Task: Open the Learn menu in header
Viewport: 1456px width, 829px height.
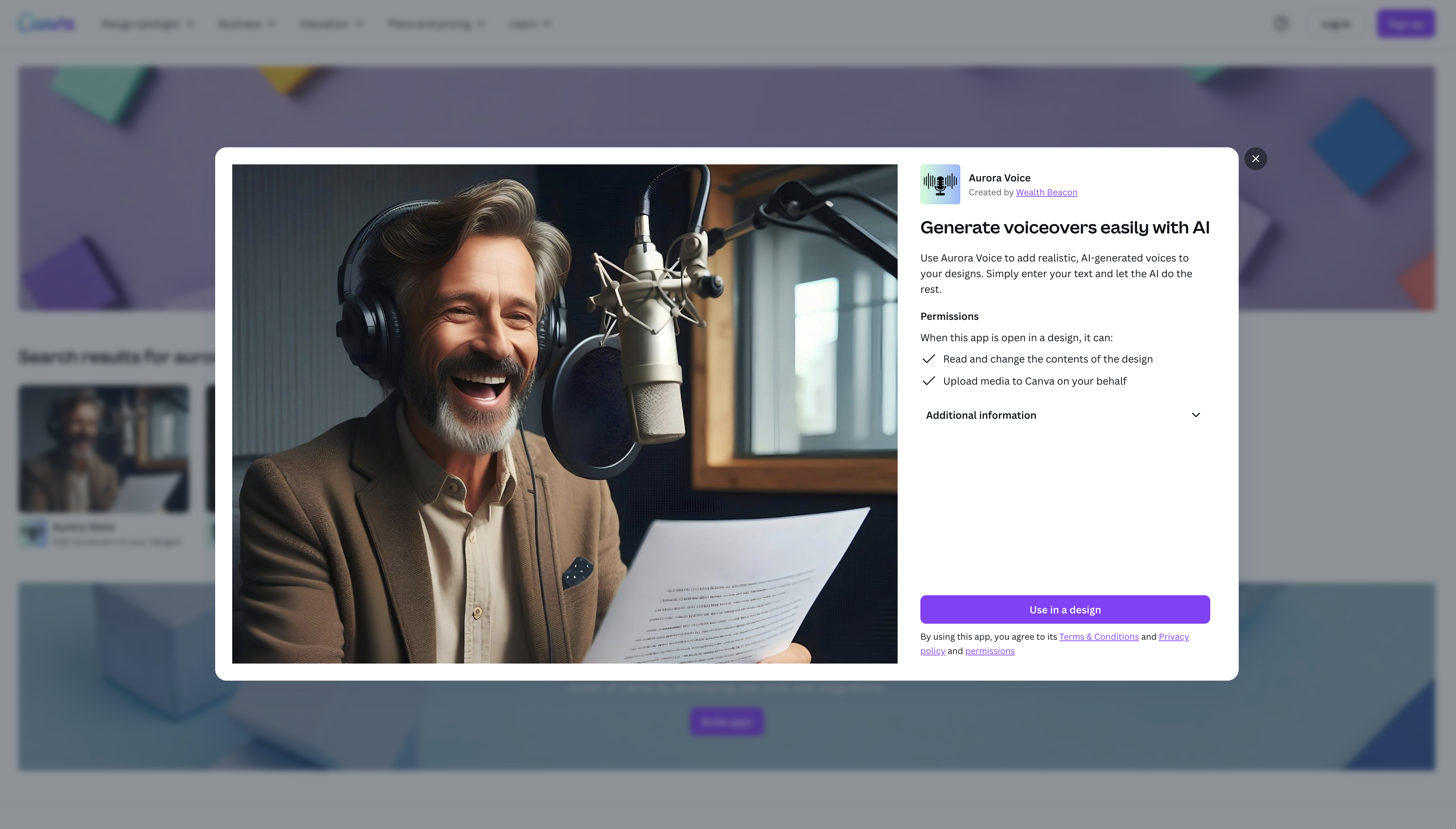Action: tap(530, 24)
